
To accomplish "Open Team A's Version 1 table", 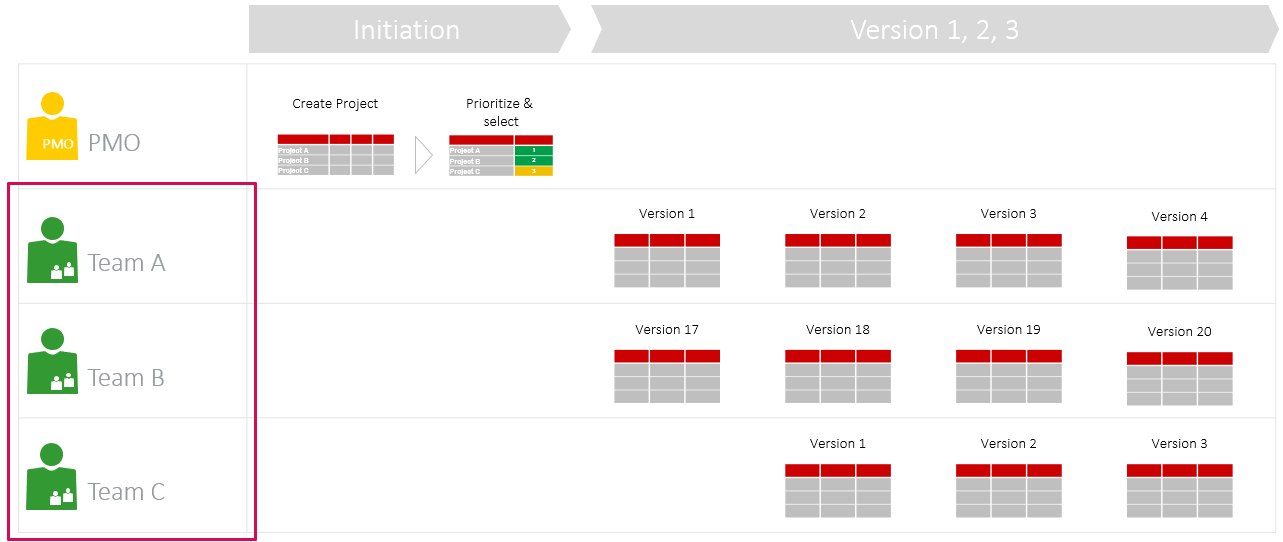I will point(667,260).
